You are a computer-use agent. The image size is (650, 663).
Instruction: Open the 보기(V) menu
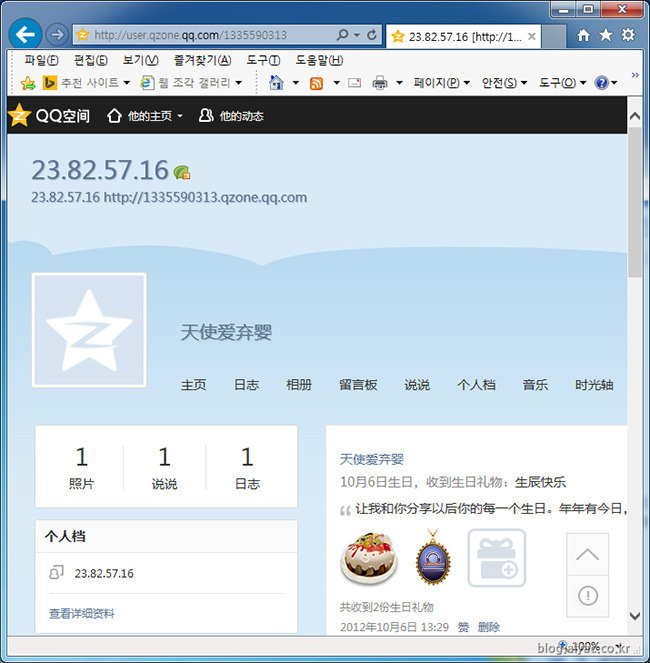click(x=140, y=60)
